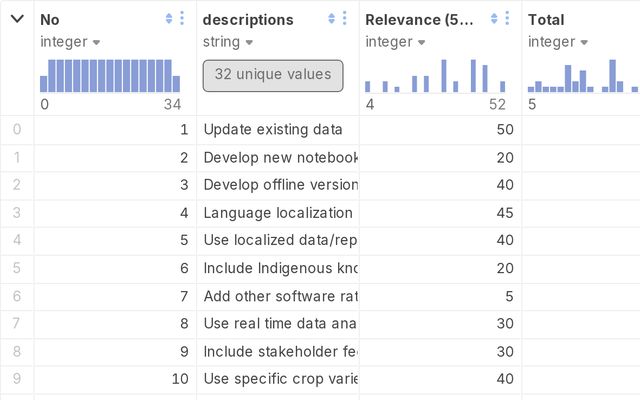This screenshot has width=640, height=400.
Task: Select the 'Include Indigenous' description cell
Action: 280,268
